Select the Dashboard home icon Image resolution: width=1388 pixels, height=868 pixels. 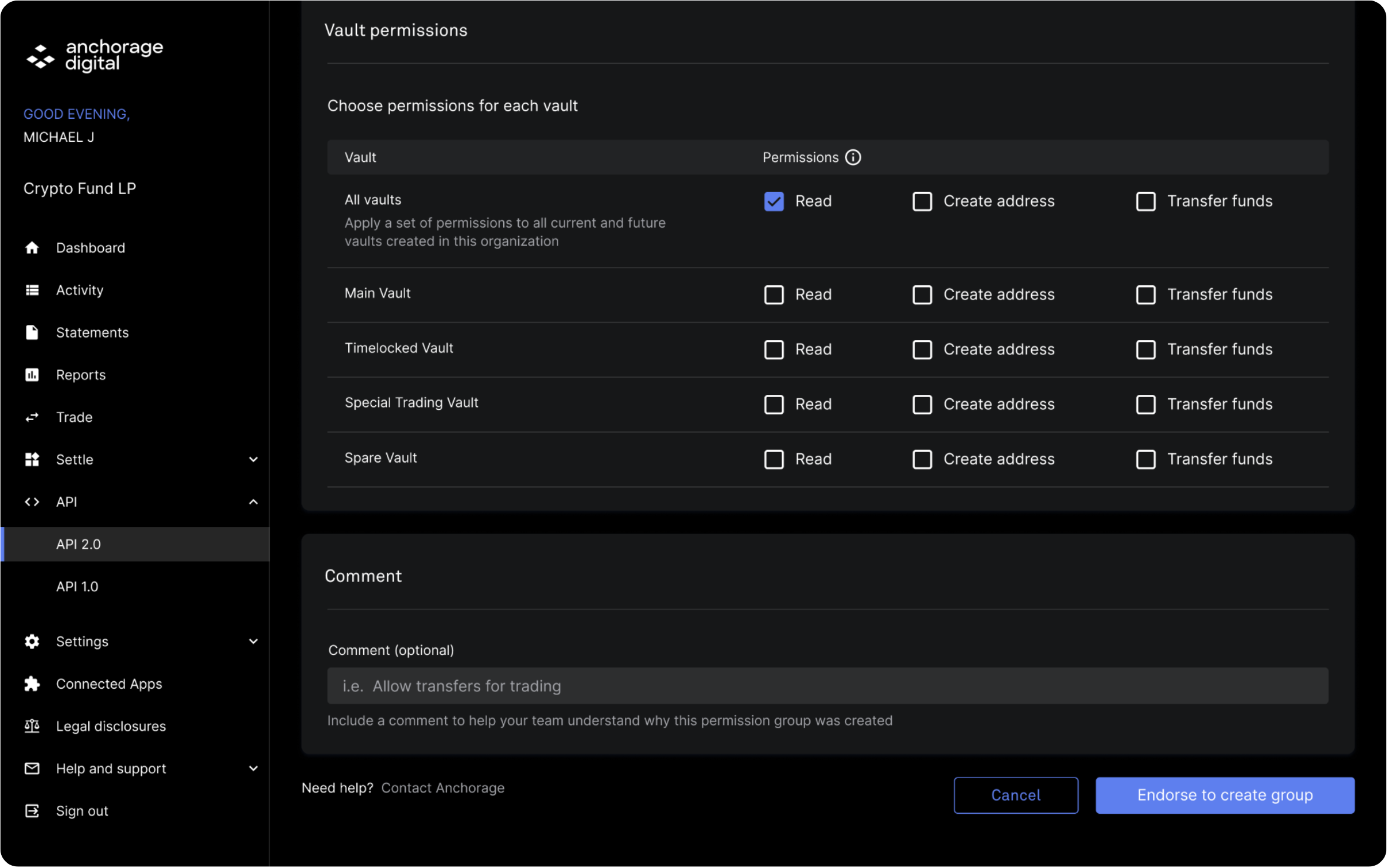(32, 247)
